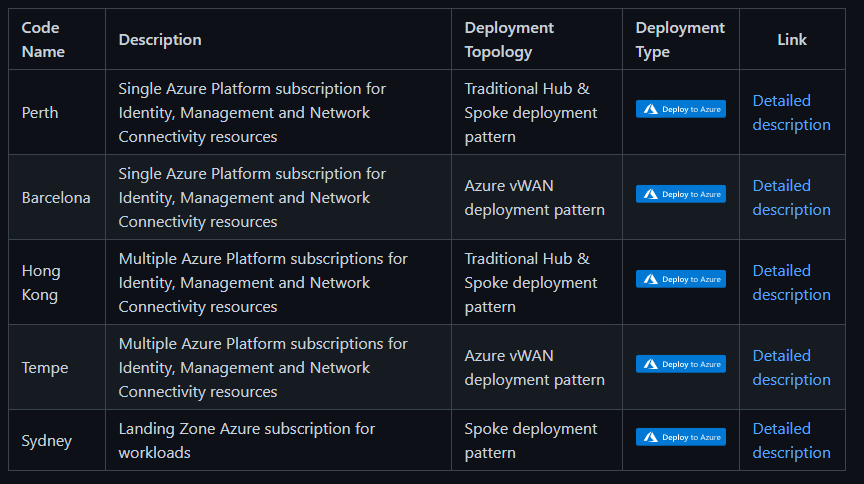Click Landing Zone Azure subscription for workloads text
864x484 pixels.
click(x=246, y=440)
